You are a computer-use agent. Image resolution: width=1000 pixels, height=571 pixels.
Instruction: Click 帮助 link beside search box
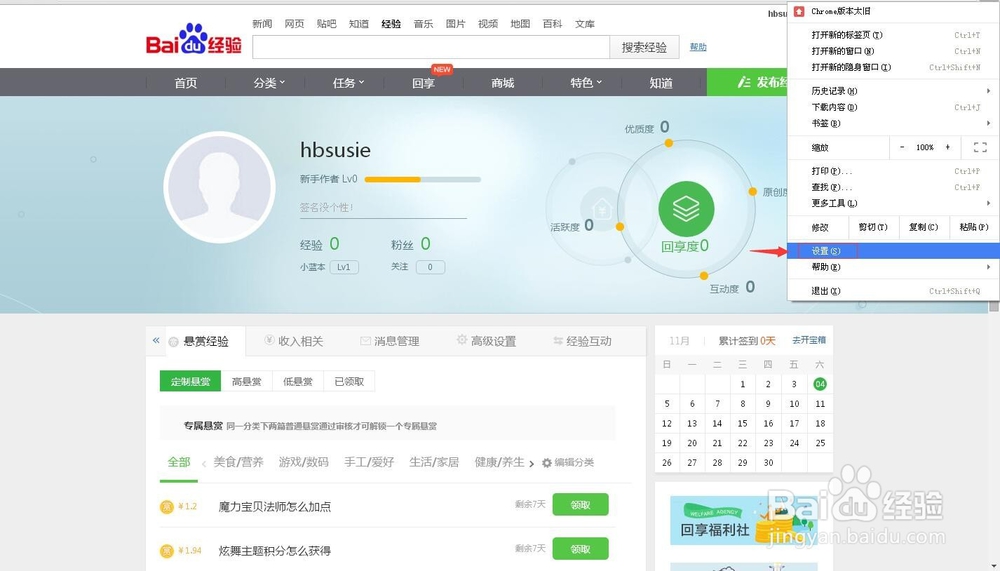point(698,47)
